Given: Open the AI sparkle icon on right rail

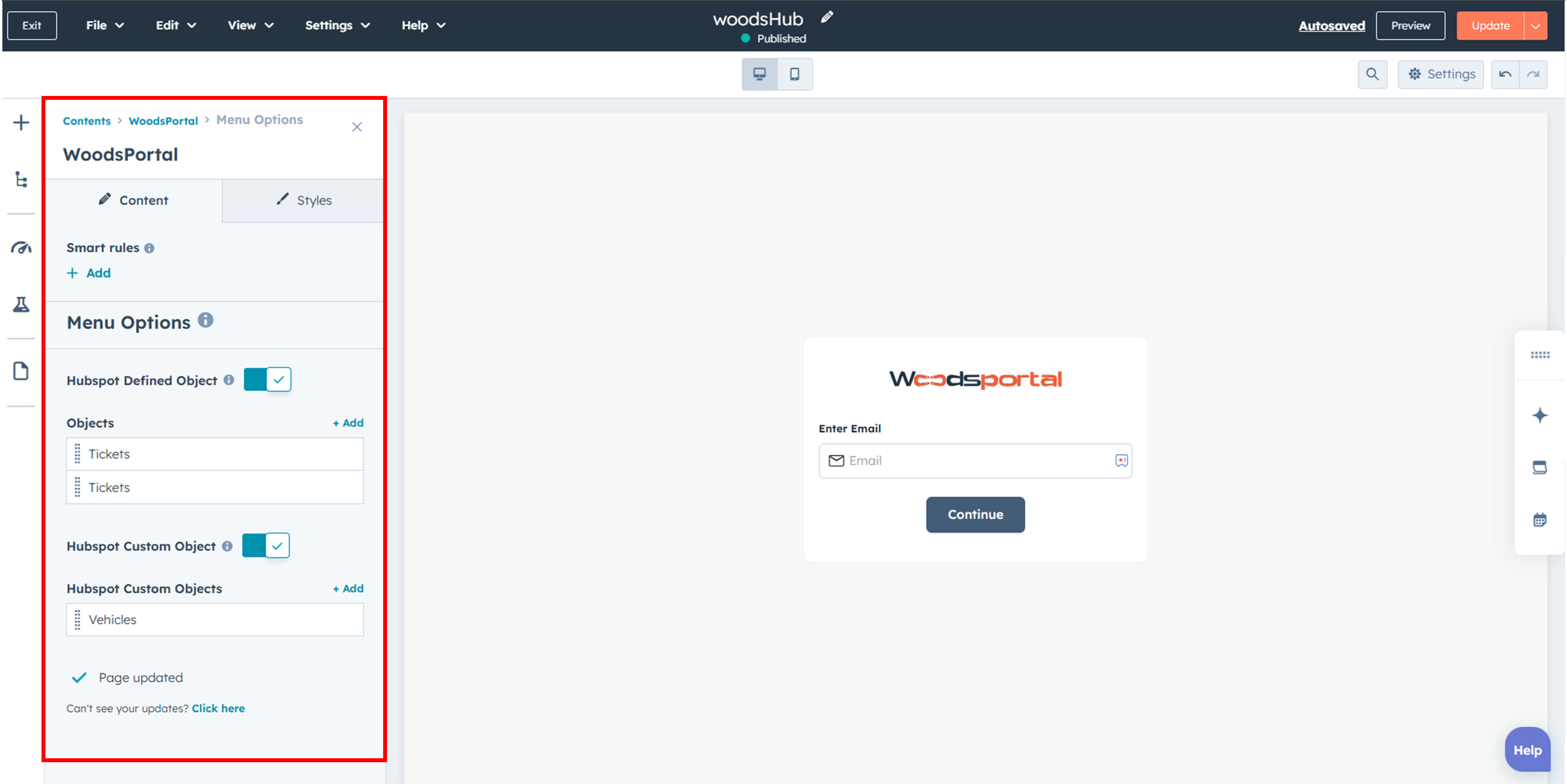Looking at the screenshot, I should [x=1540, y=415].
